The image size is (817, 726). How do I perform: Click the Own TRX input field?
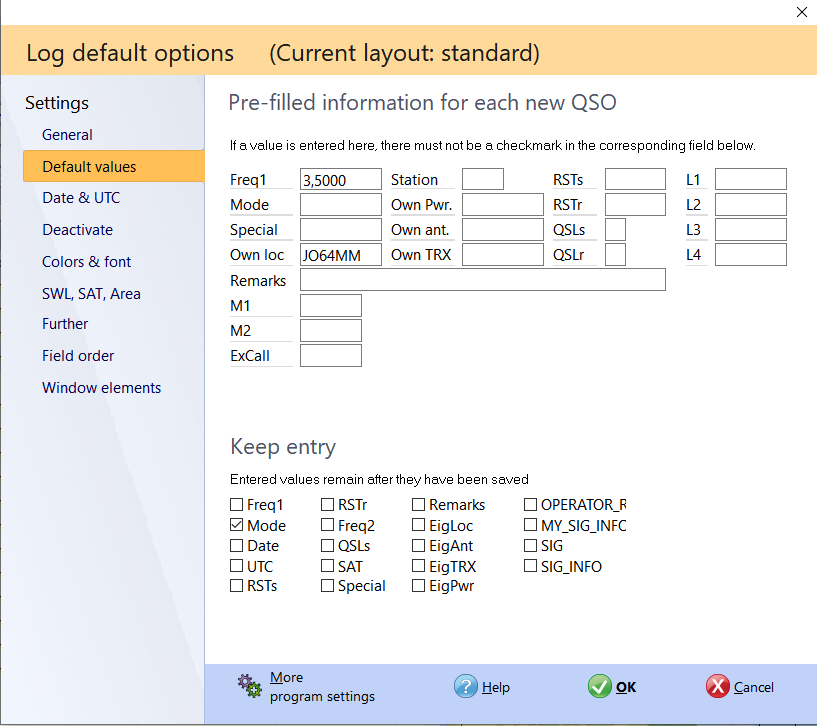pyautogui.click(x=503, y=254)
